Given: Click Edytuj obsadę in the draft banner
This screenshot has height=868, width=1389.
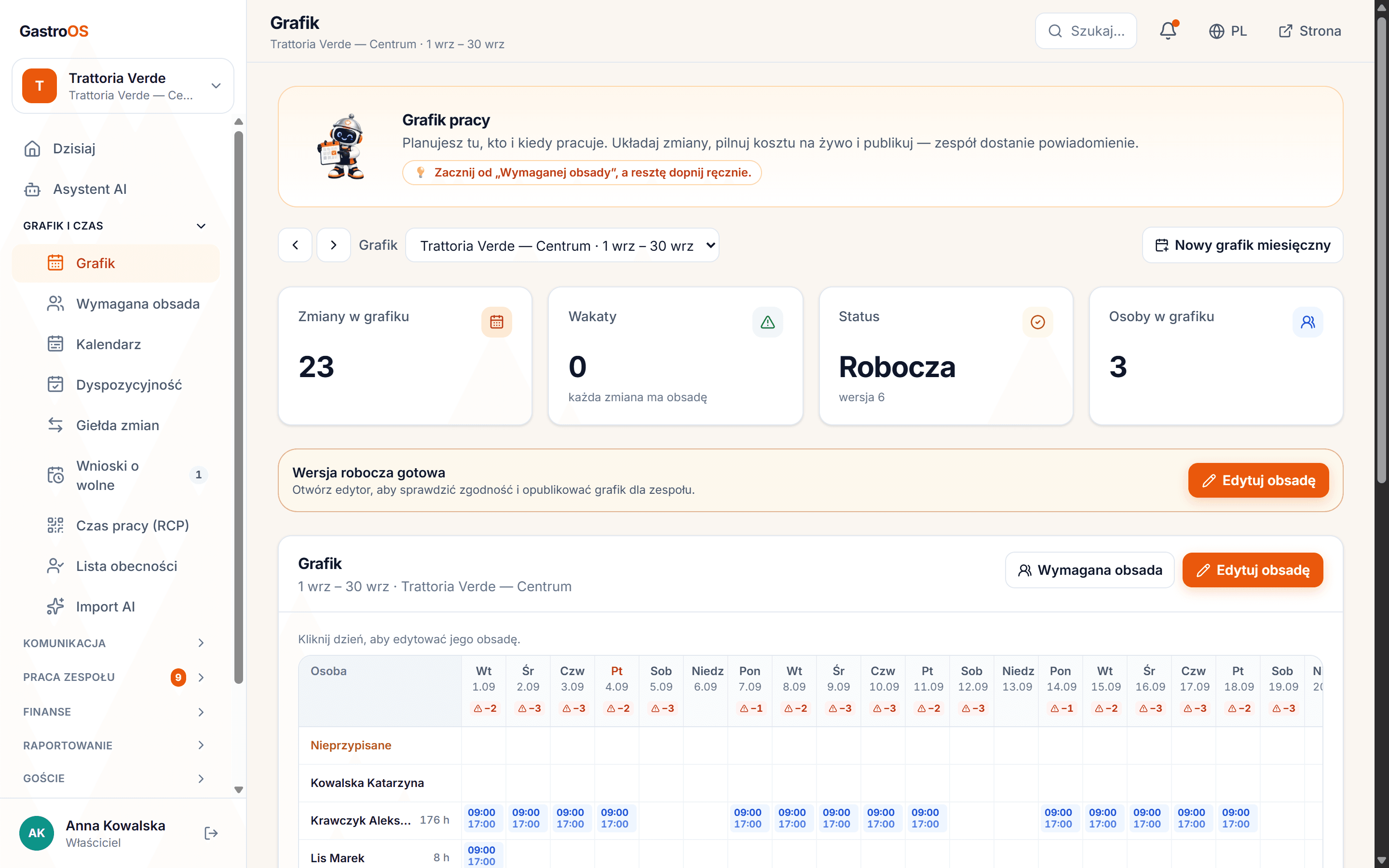Looking at the screenshot, I should pos(1258,480).
